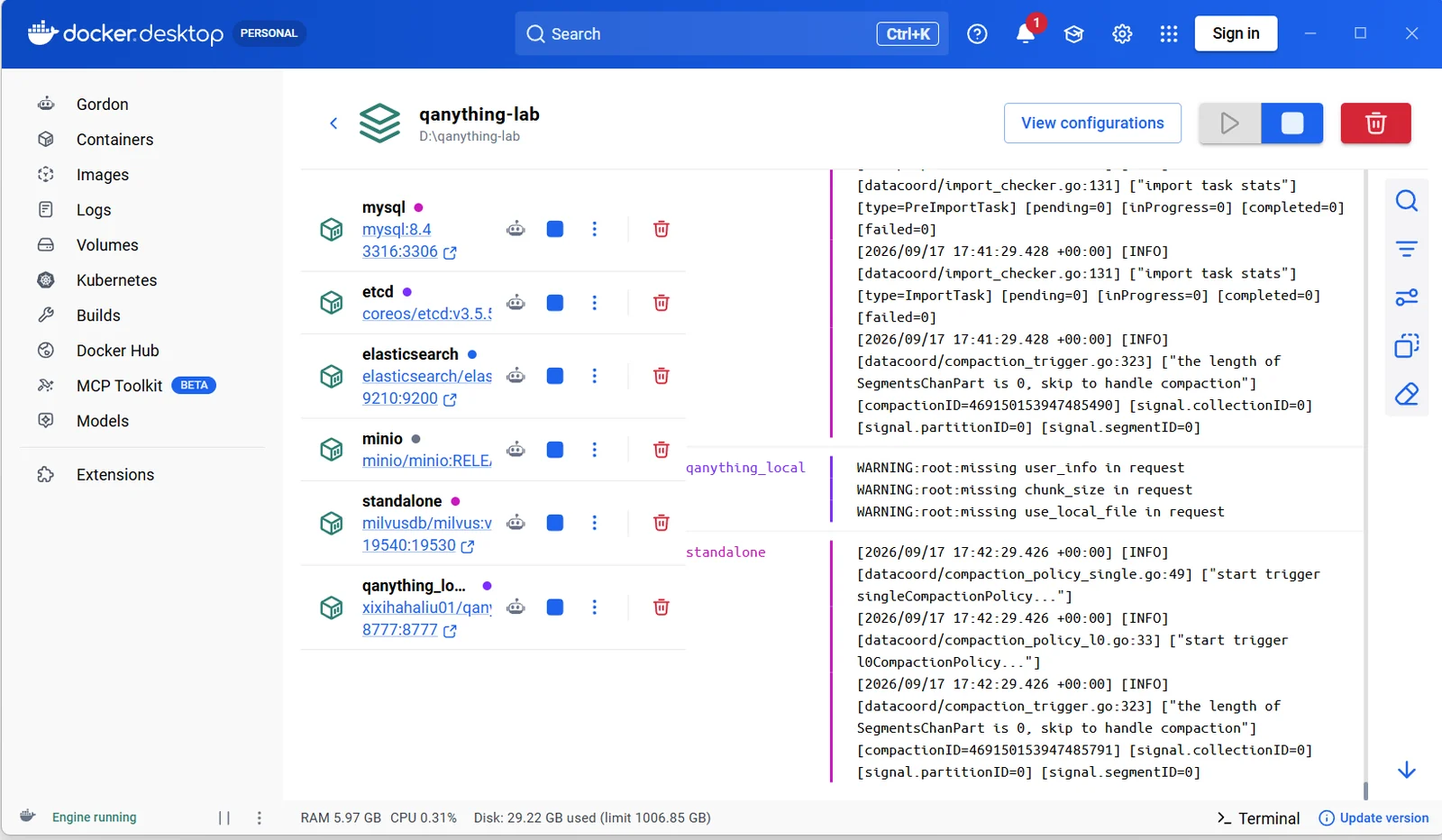Click the Builds wrench icon
The image size is (1442, 840).
[46, 315]
